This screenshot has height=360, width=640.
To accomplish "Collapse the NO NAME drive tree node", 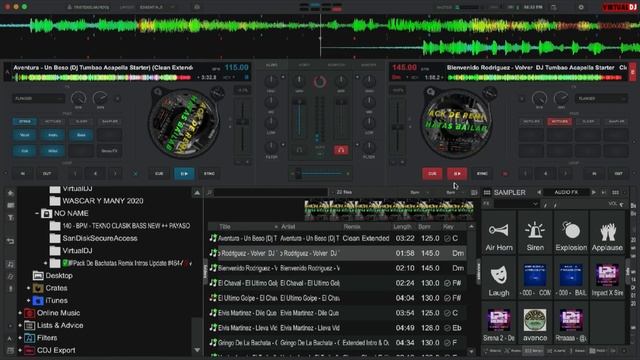I will [x=37, y=213].
